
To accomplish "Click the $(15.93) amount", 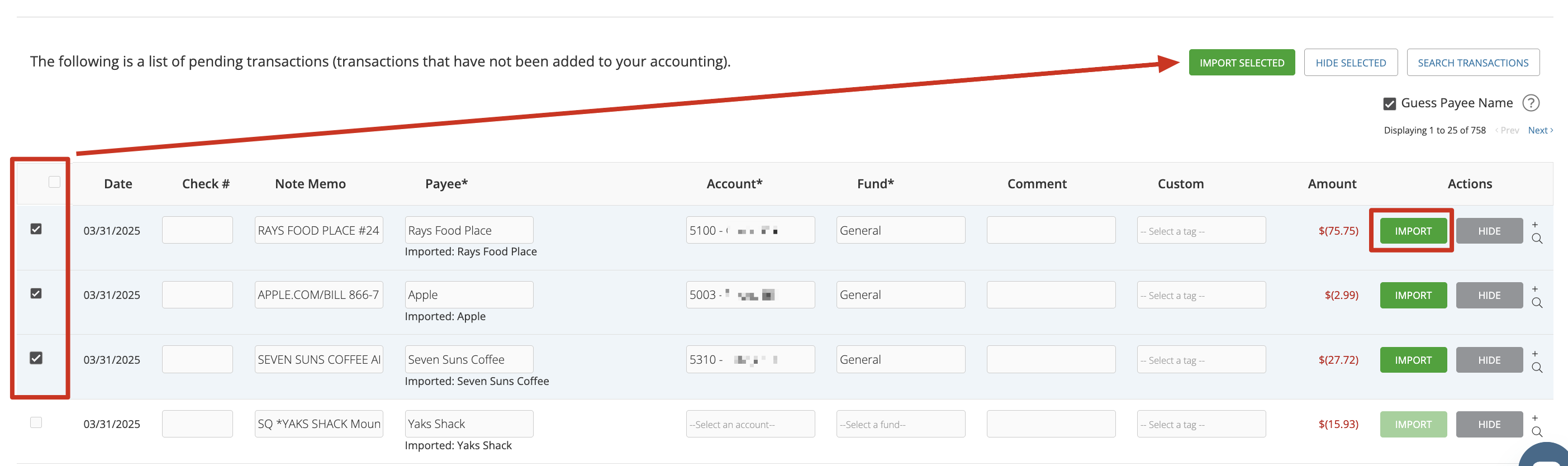I will click(1338, 424).
